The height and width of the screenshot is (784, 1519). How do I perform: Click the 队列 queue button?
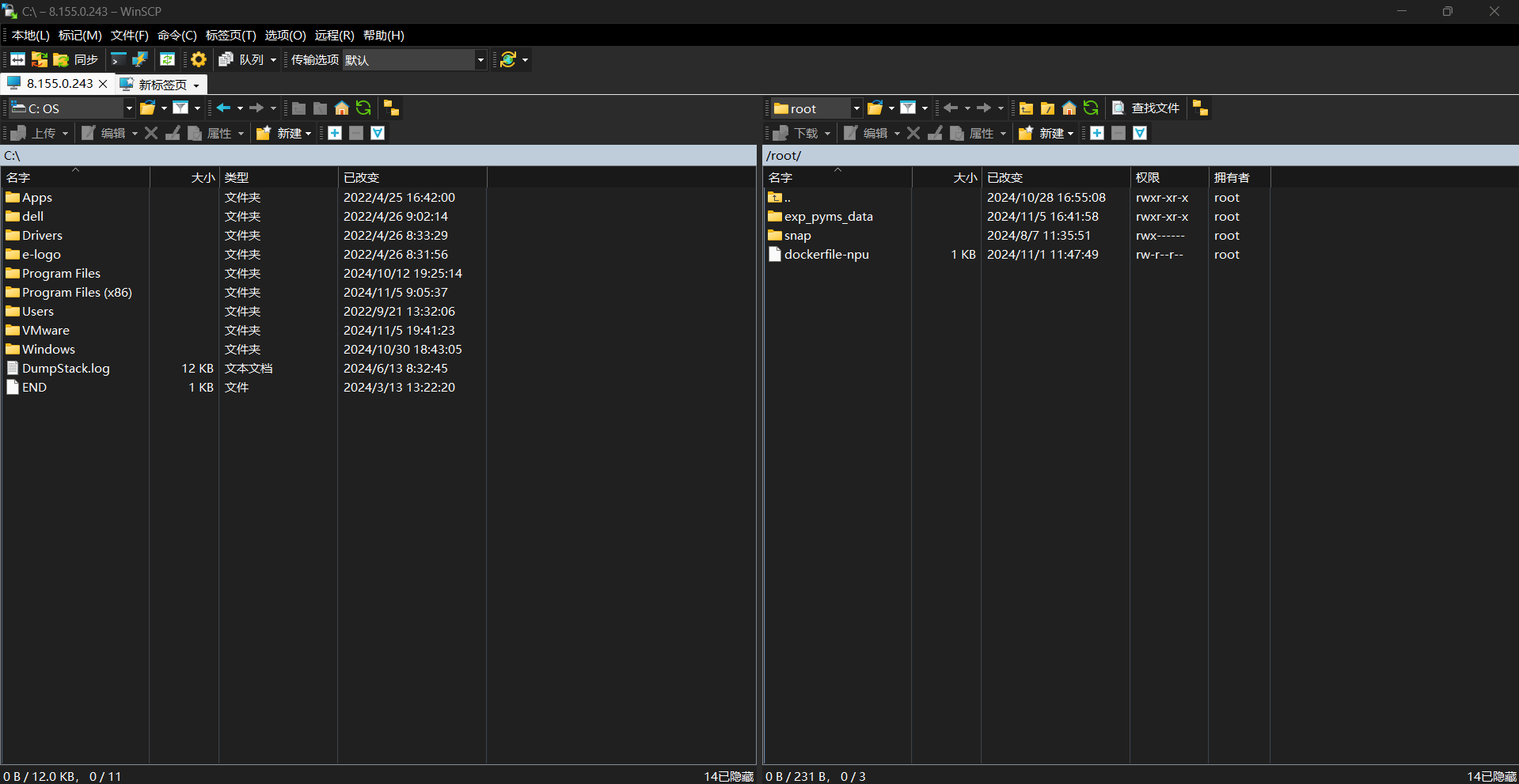[241, 59]
